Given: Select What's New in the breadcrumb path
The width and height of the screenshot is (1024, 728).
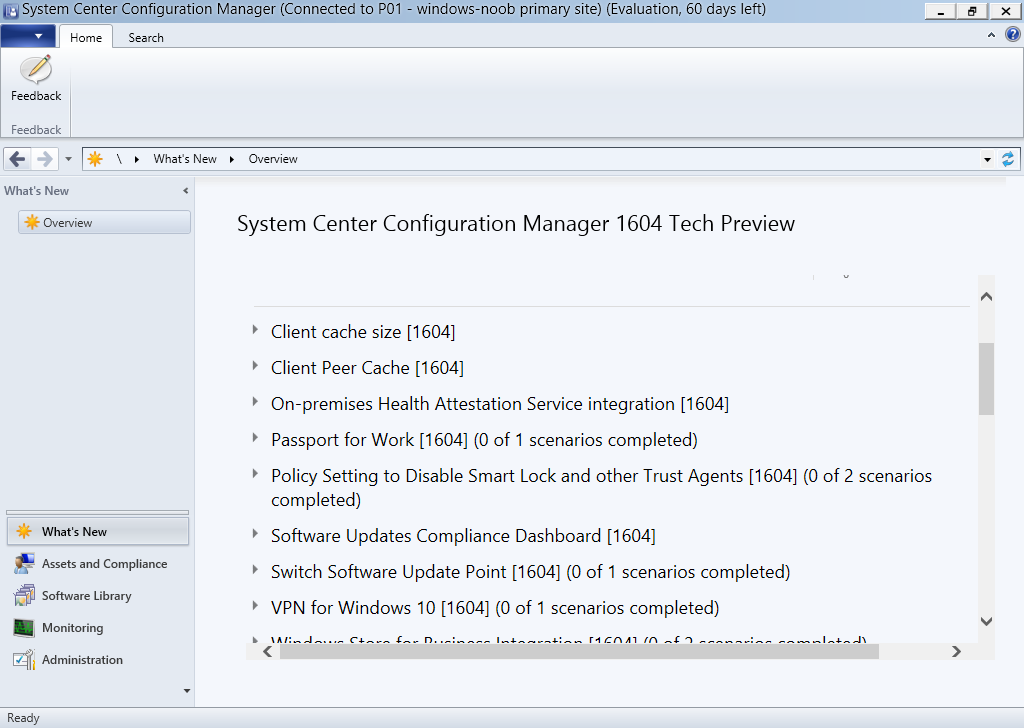Looking at the screenshot, I should pyautogui.click(x=185, y=159).
